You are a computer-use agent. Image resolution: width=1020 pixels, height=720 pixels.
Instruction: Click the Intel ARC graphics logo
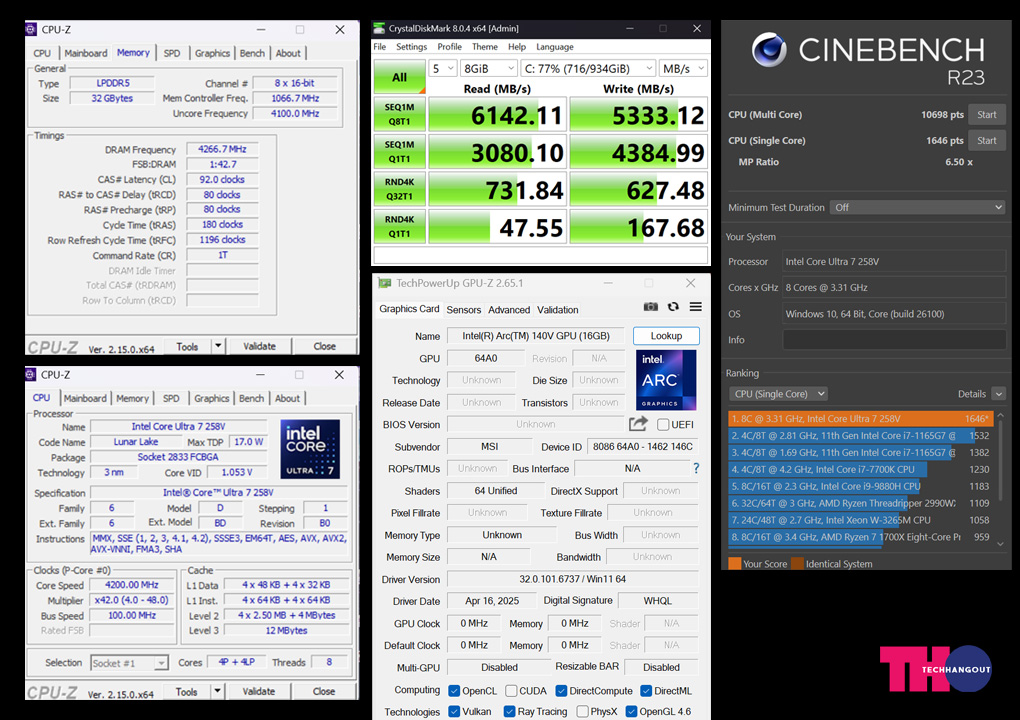[x=666, y=380]
